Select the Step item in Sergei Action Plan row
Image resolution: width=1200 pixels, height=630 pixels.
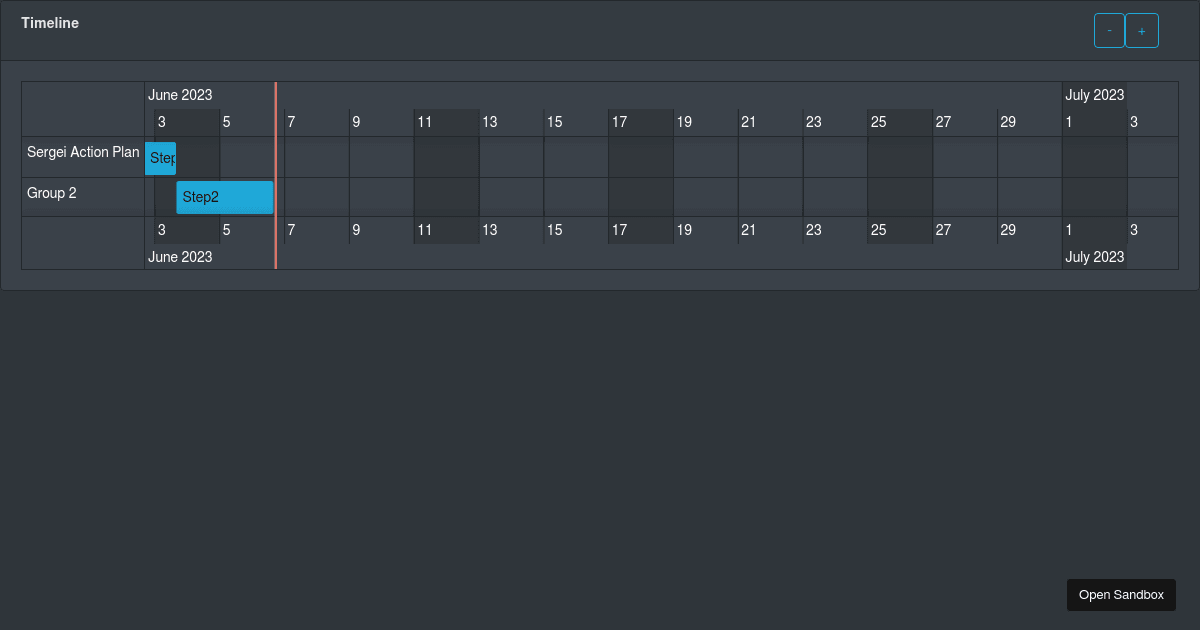[161, 158]
